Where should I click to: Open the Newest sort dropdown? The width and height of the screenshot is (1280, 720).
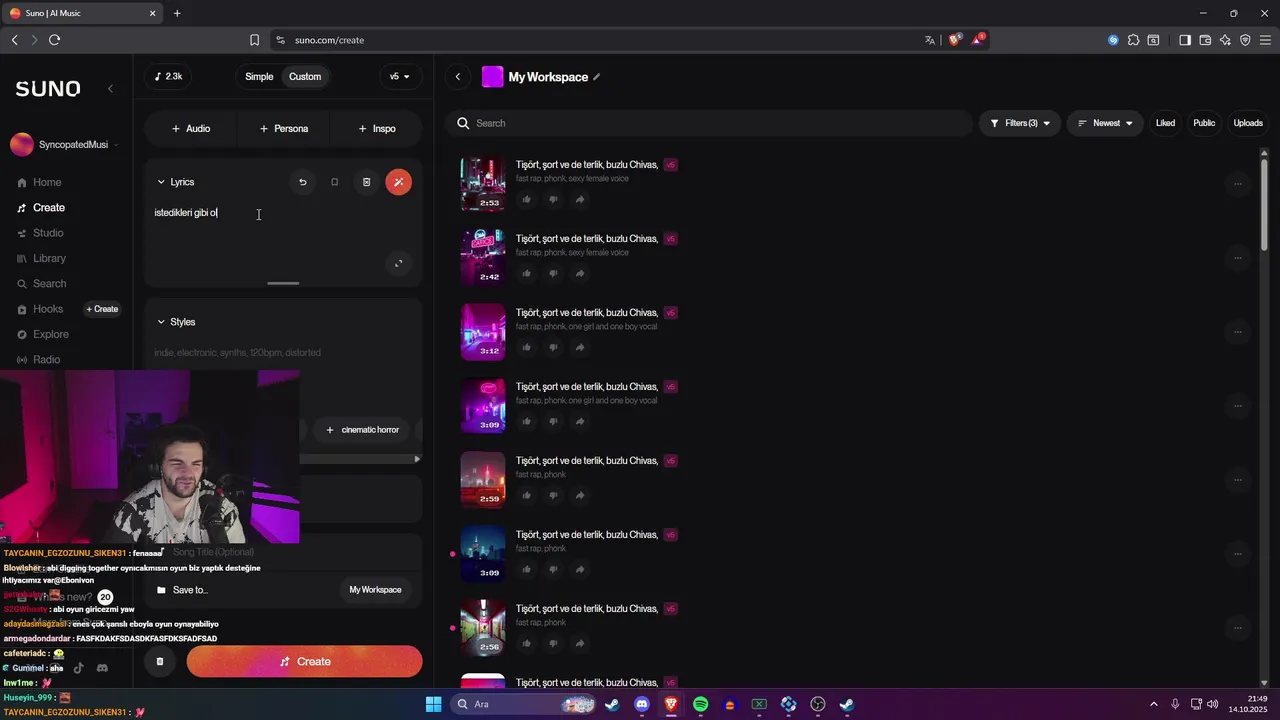[x=1105, y=123]
